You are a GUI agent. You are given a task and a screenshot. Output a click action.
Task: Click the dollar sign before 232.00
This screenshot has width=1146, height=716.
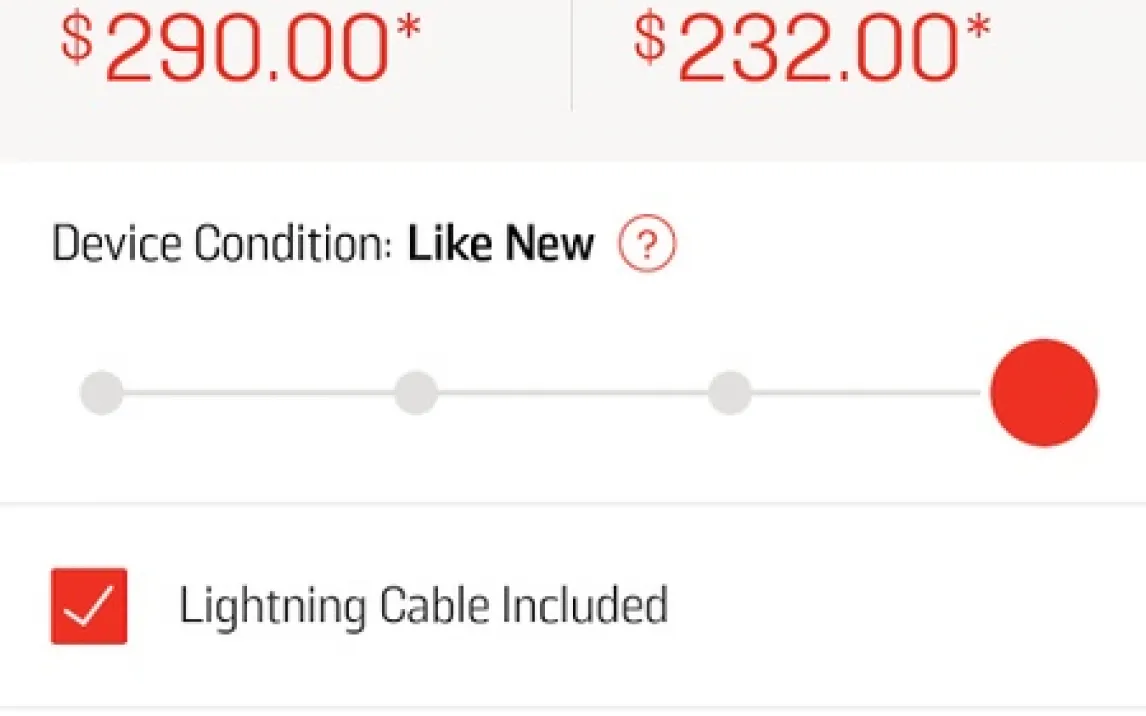649,38
